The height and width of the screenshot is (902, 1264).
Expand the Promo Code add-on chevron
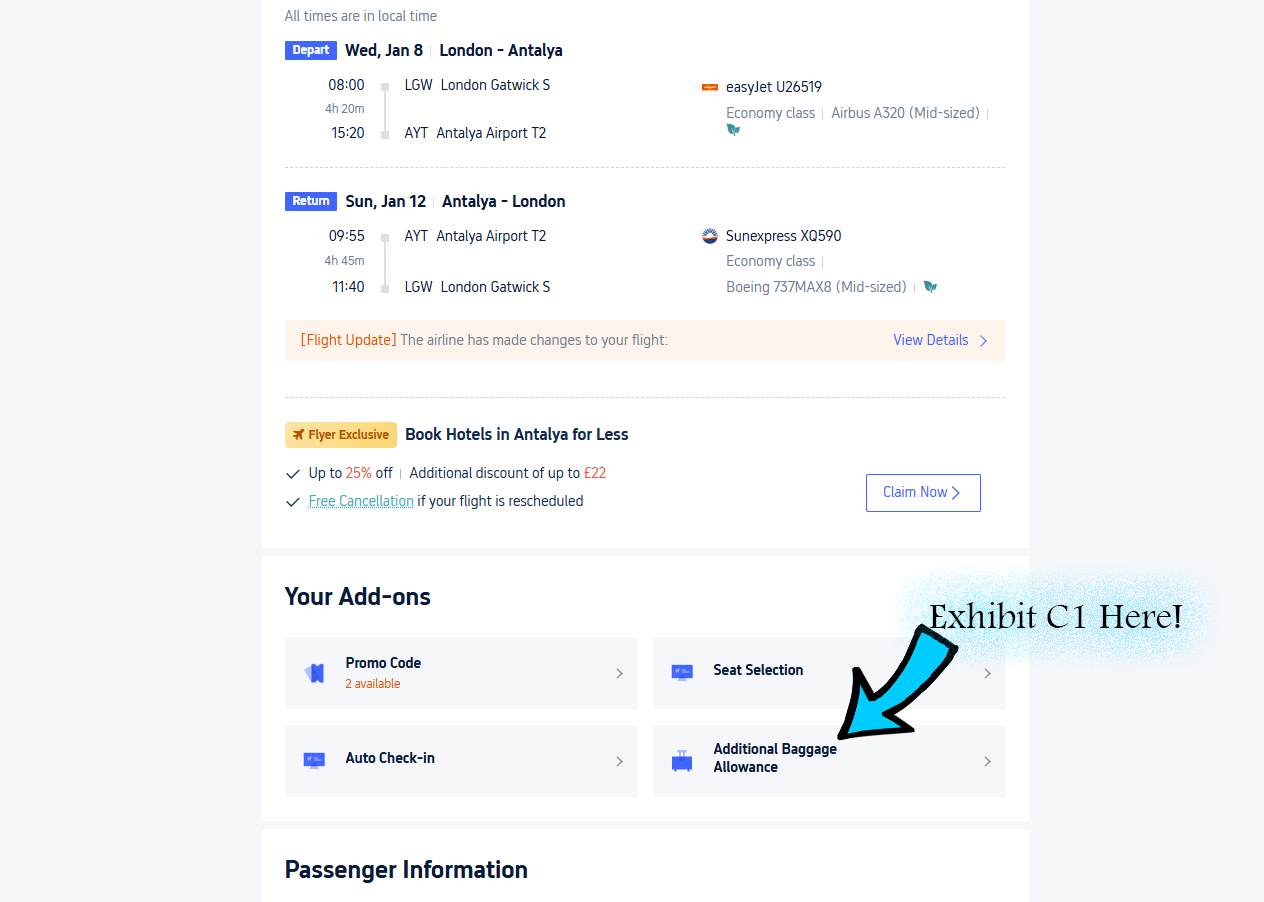coord(619,674)
